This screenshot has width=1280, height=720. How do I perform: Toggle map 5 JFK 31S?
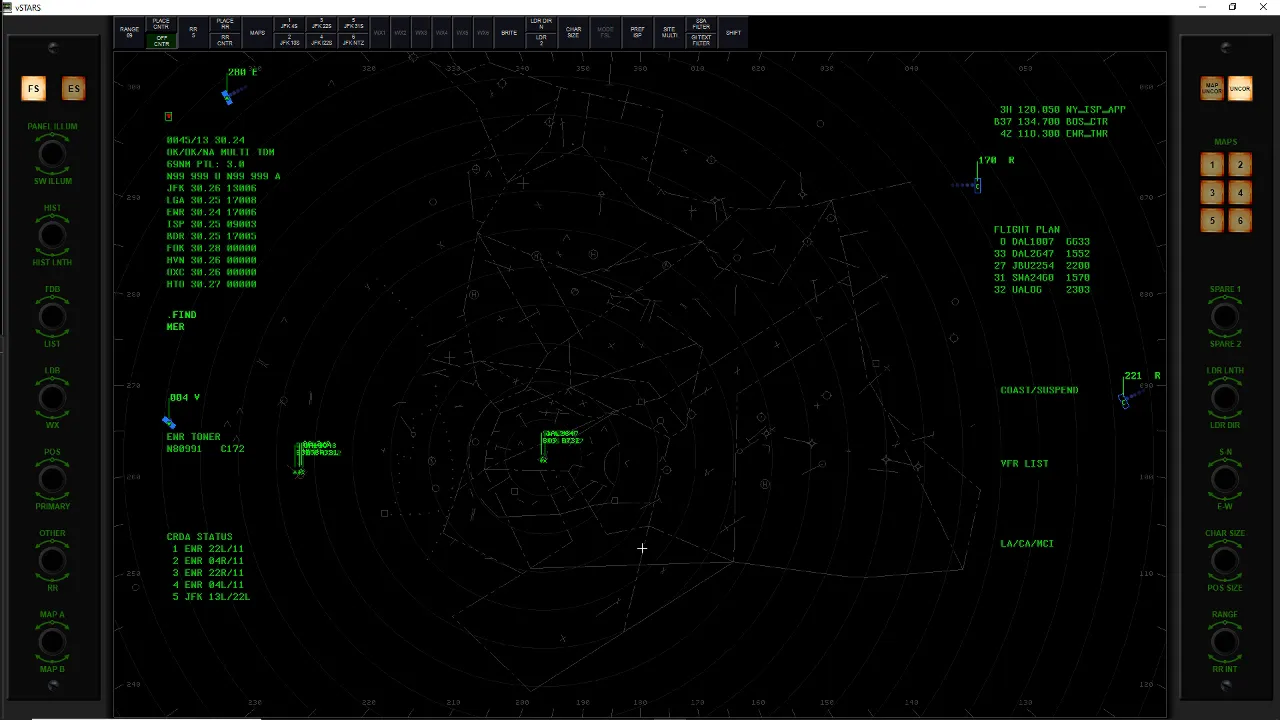(353, 24)
